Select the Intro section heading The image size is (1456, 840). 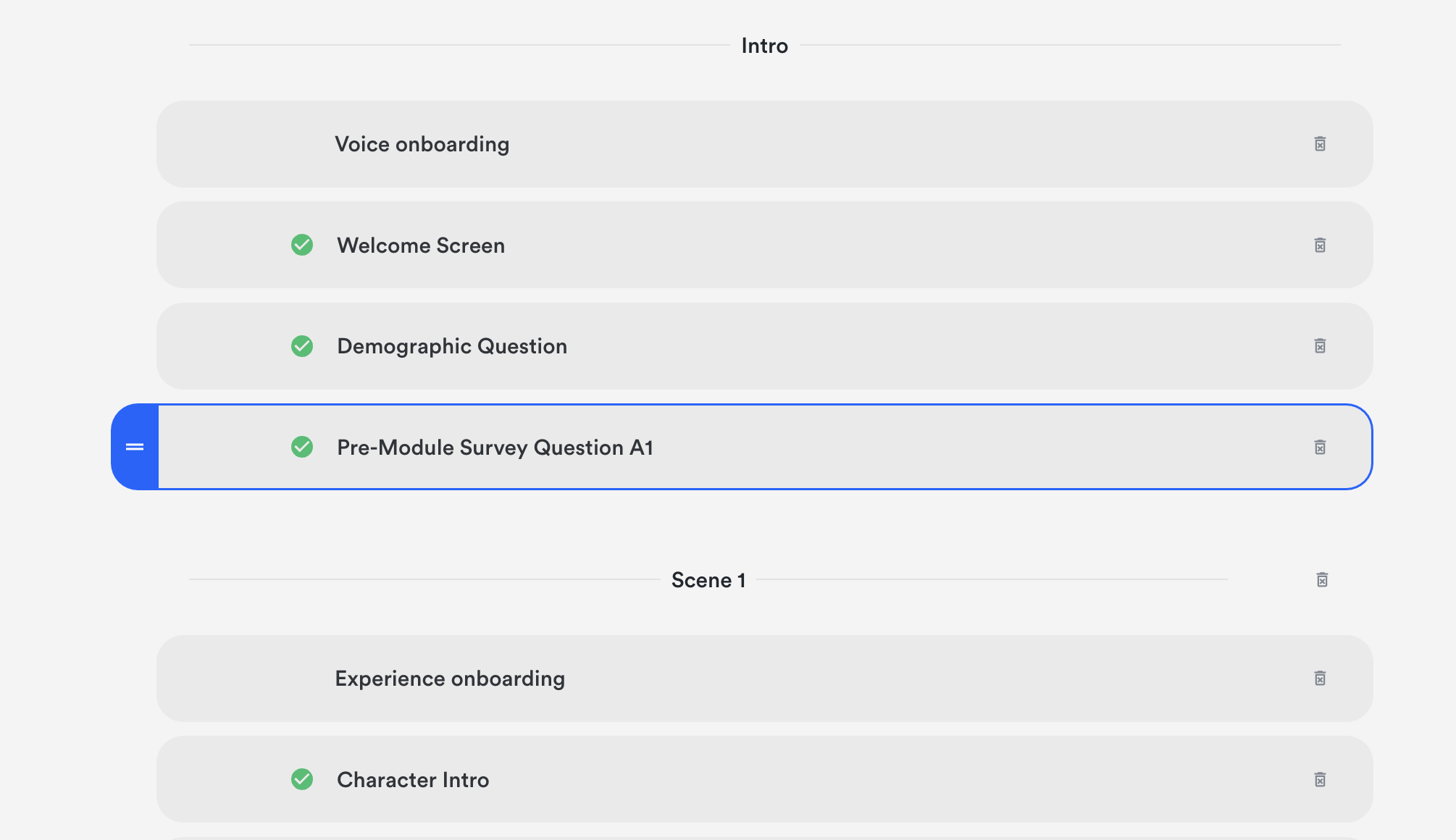click(x=764, y=46)
